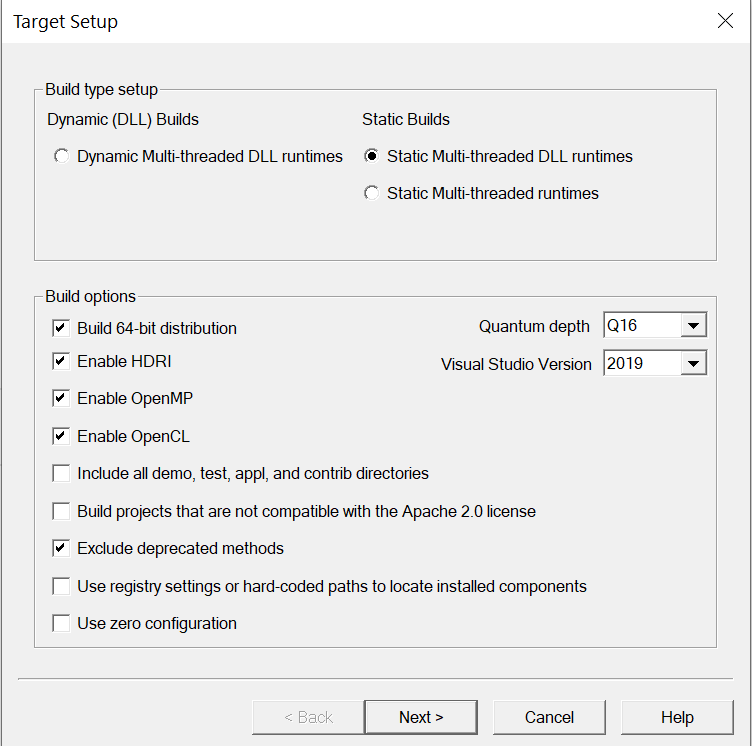Select Static Multi-threaded DLL runtimes radio
The image size is (752, 746).
pos(373,157)
